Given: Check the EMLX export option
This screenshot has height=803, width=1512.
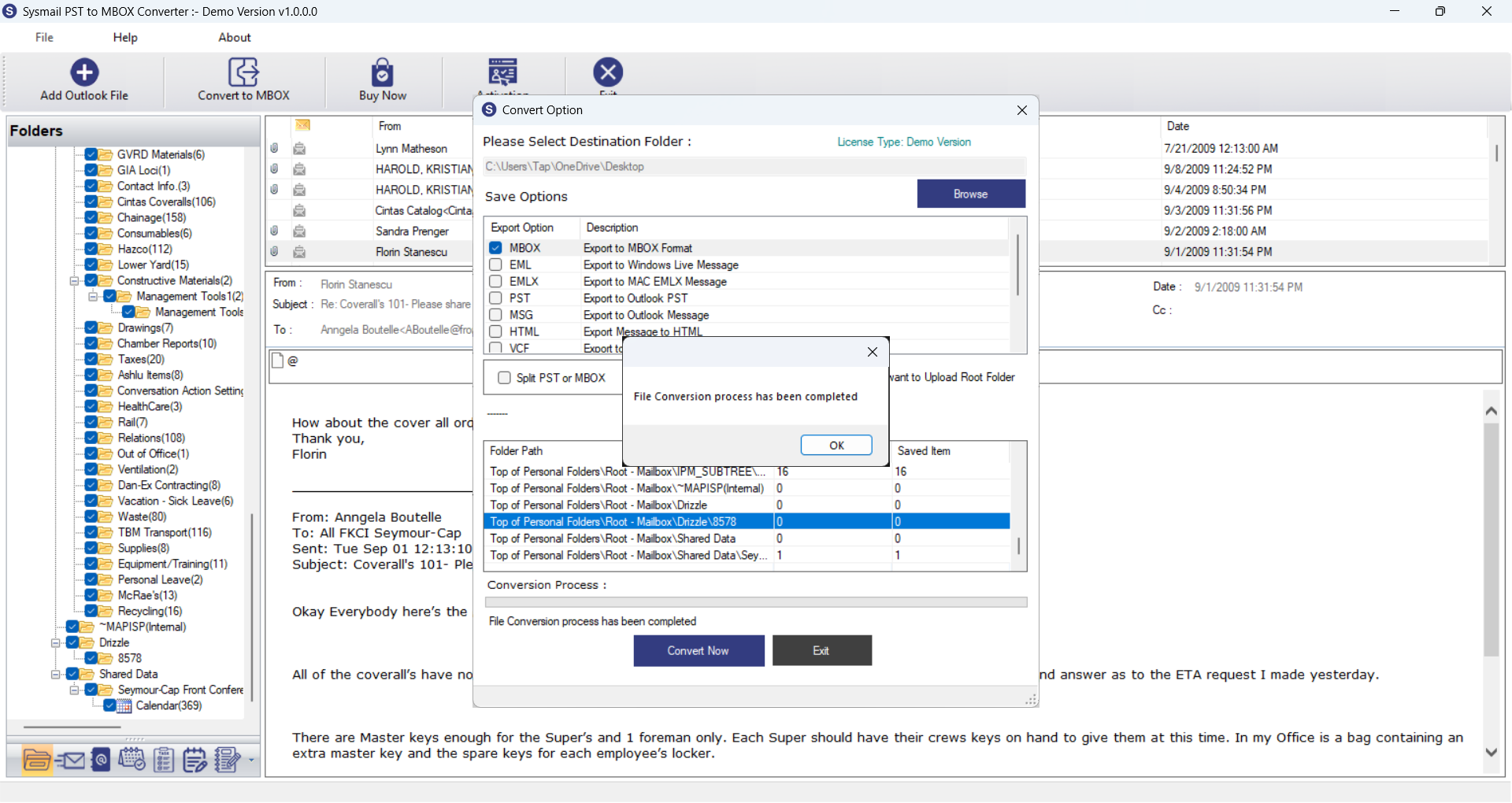Looking at the screenshot, I should (495, 281).
